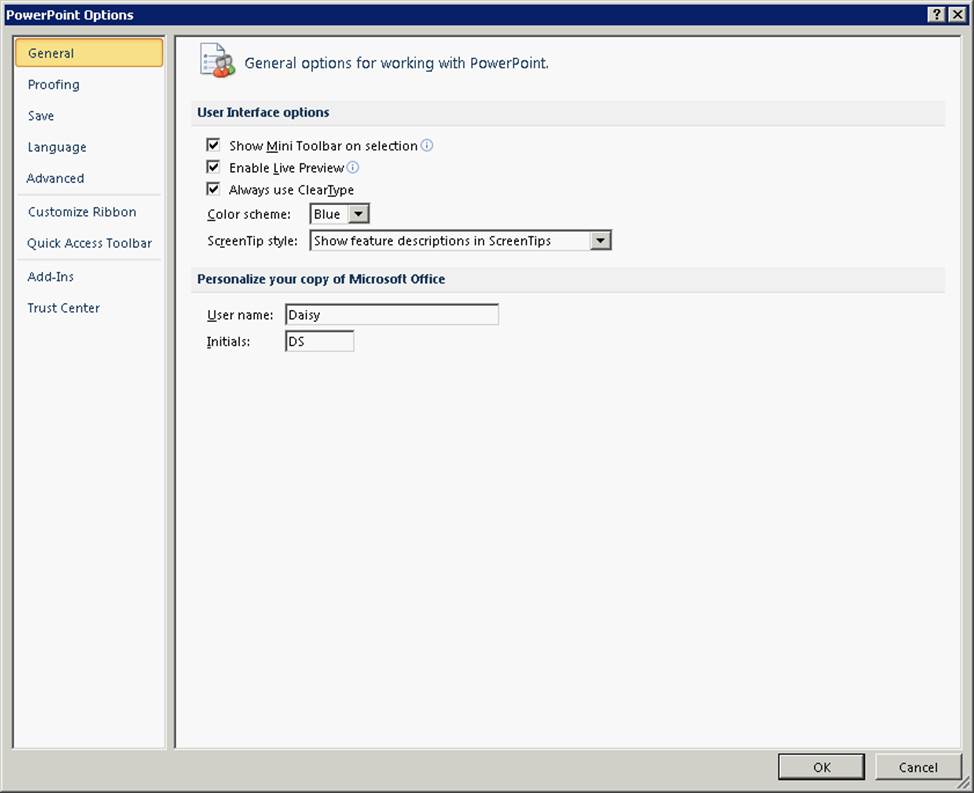
Task: Click the PowerPoint Options title text
Action: point(70,15)
